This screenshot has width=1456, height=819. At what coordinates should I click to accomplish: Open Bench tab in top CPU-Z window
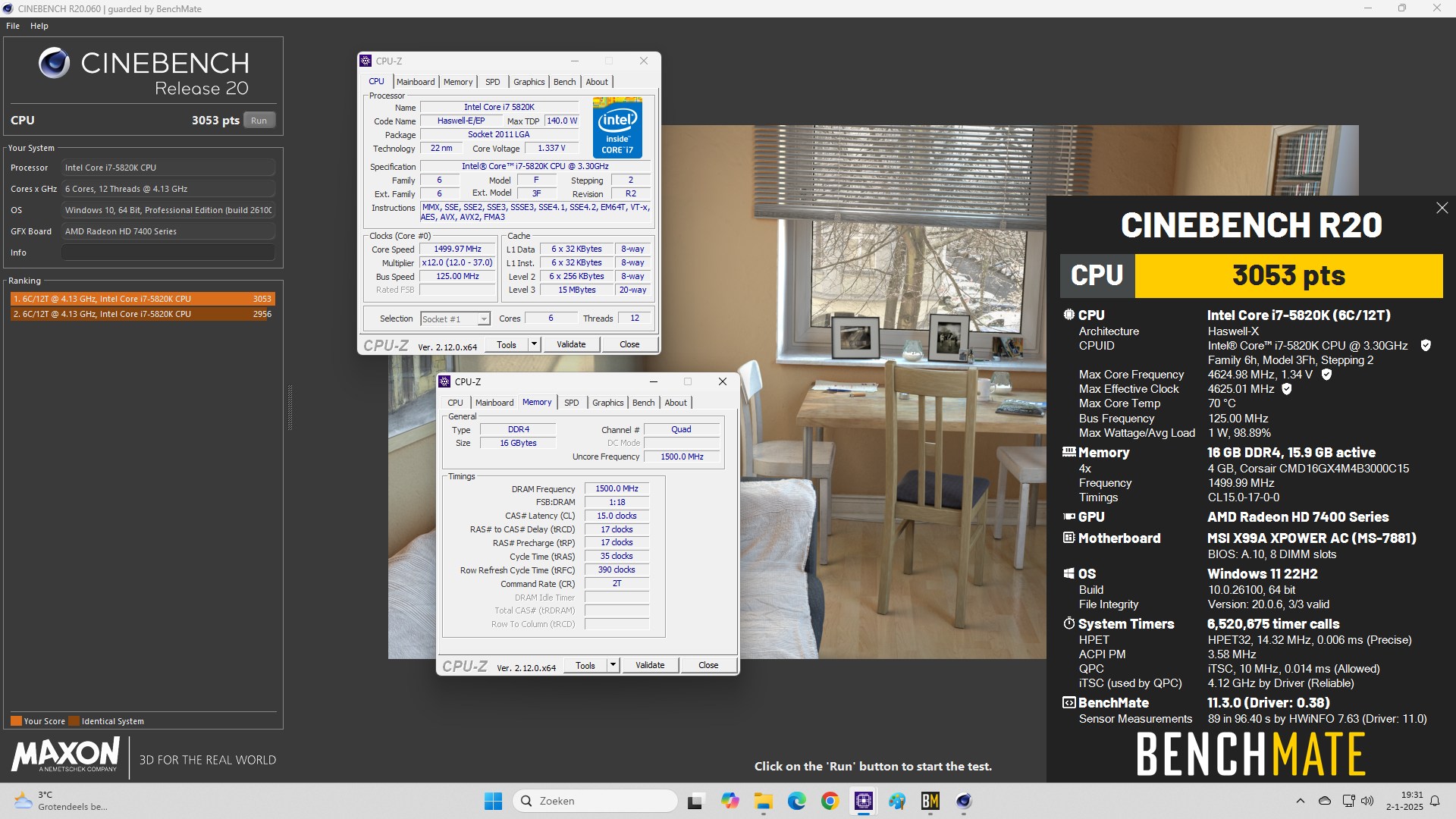pyautogui.click(x=564, y=82)
